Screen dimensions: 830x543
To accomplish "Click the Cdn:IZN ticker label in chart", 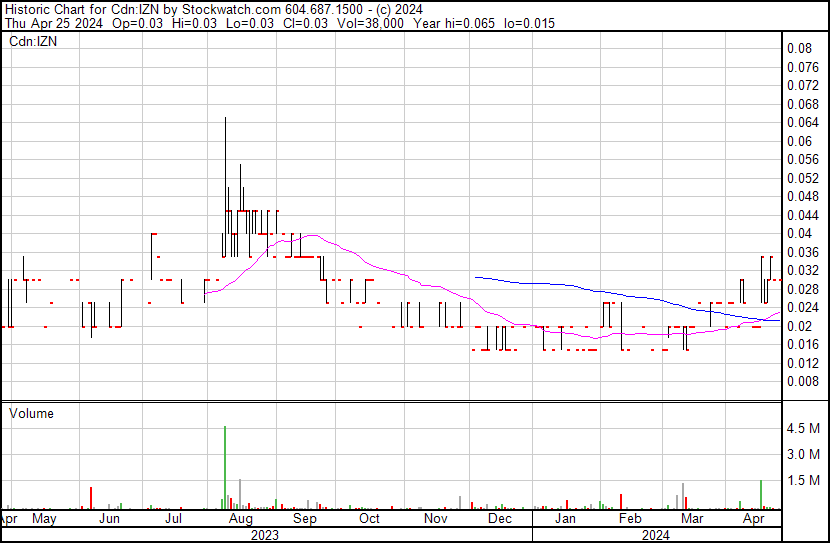I will 33,43.
